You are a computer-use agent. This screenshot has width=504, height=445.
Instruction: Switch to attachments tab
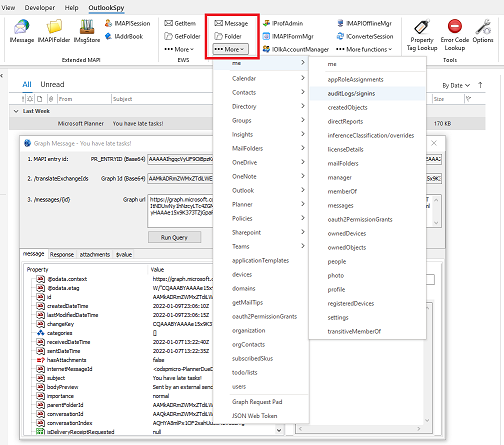click(x=95, y=254)
